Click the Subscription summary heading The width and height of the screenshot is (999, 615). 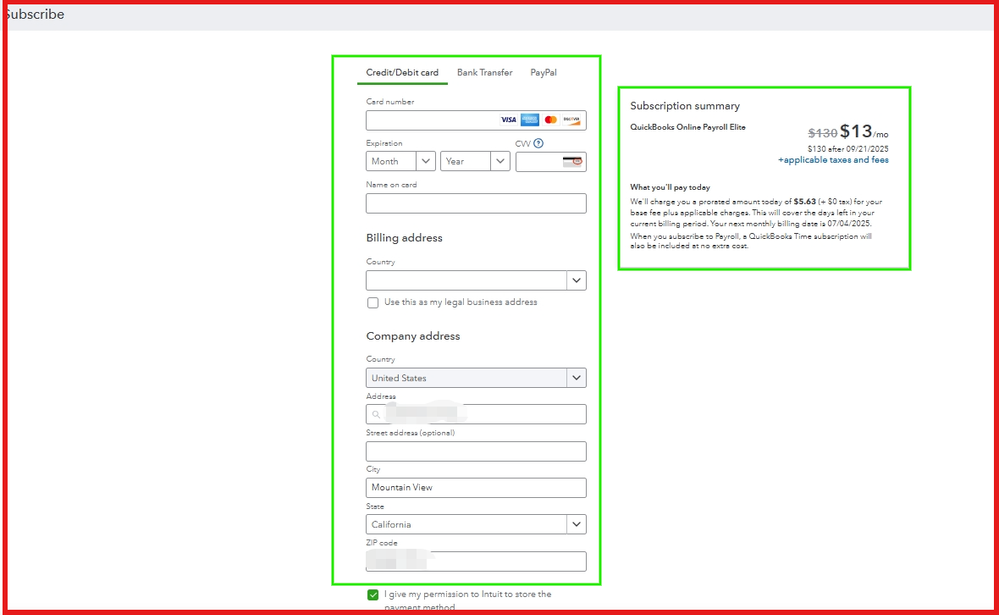pyautogui.click(x=685, y=106)
